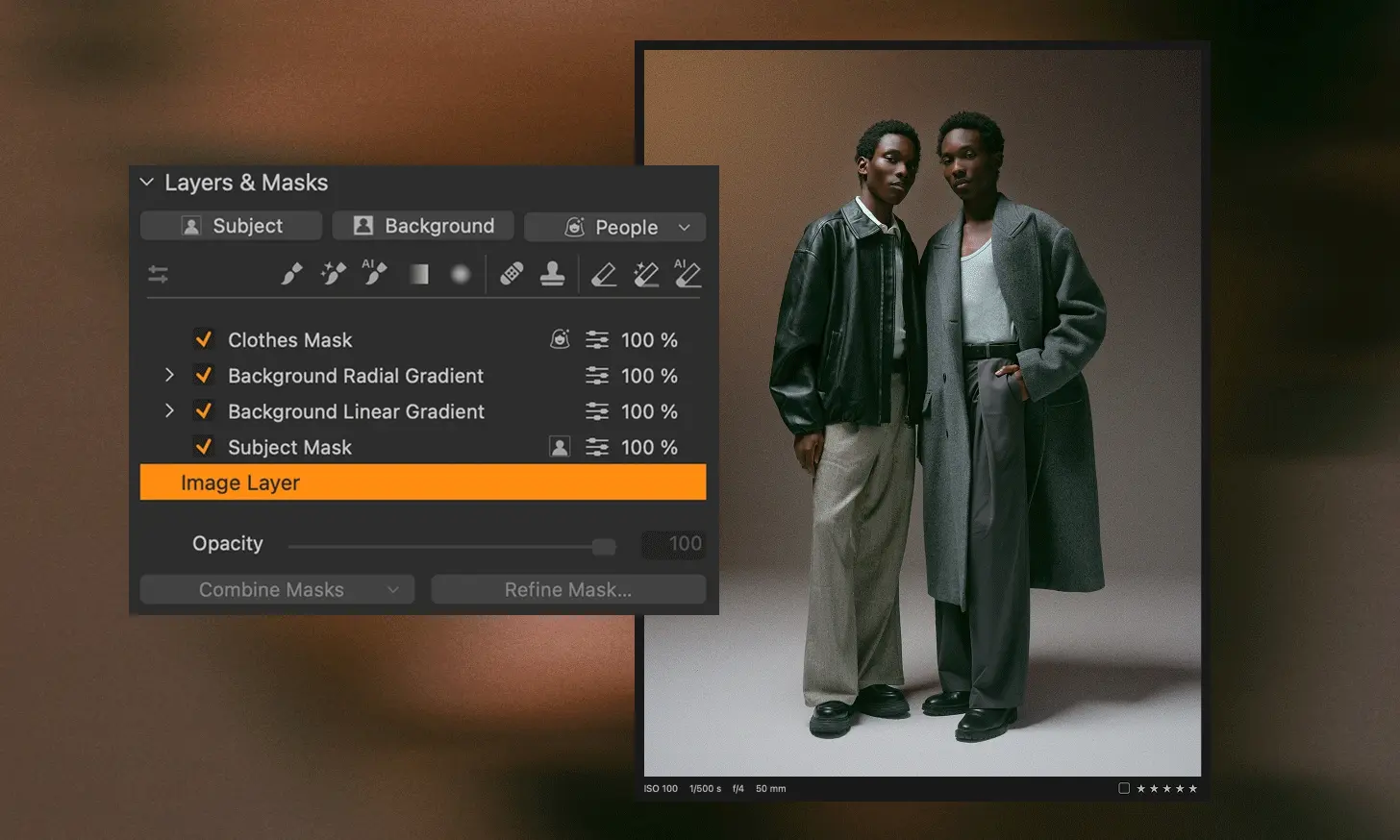
Task: Select the Radial Gradient mask tool
Action: [x=460, y=274]
